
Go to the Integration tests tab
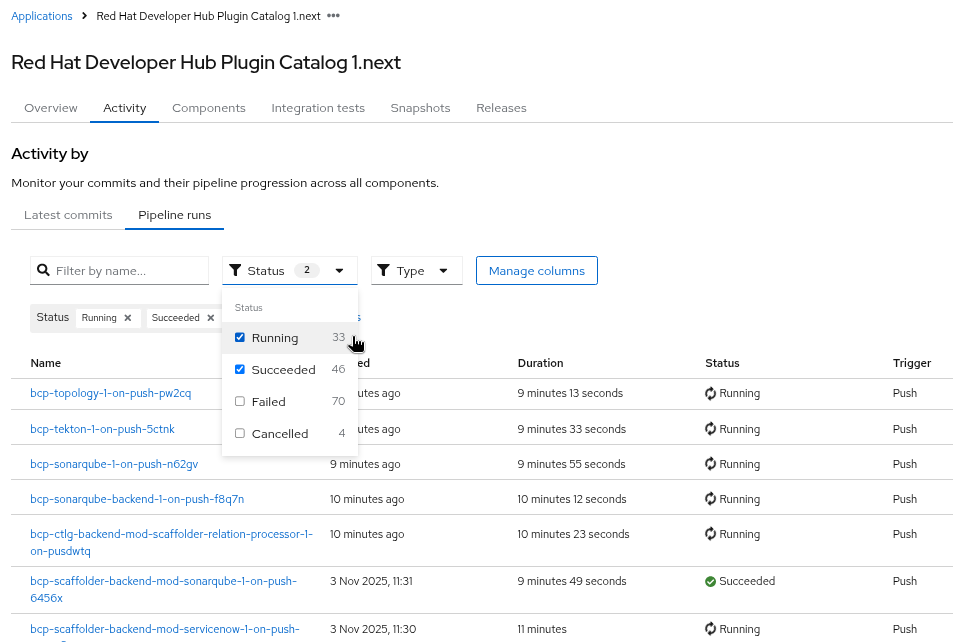tap(318, 108)
